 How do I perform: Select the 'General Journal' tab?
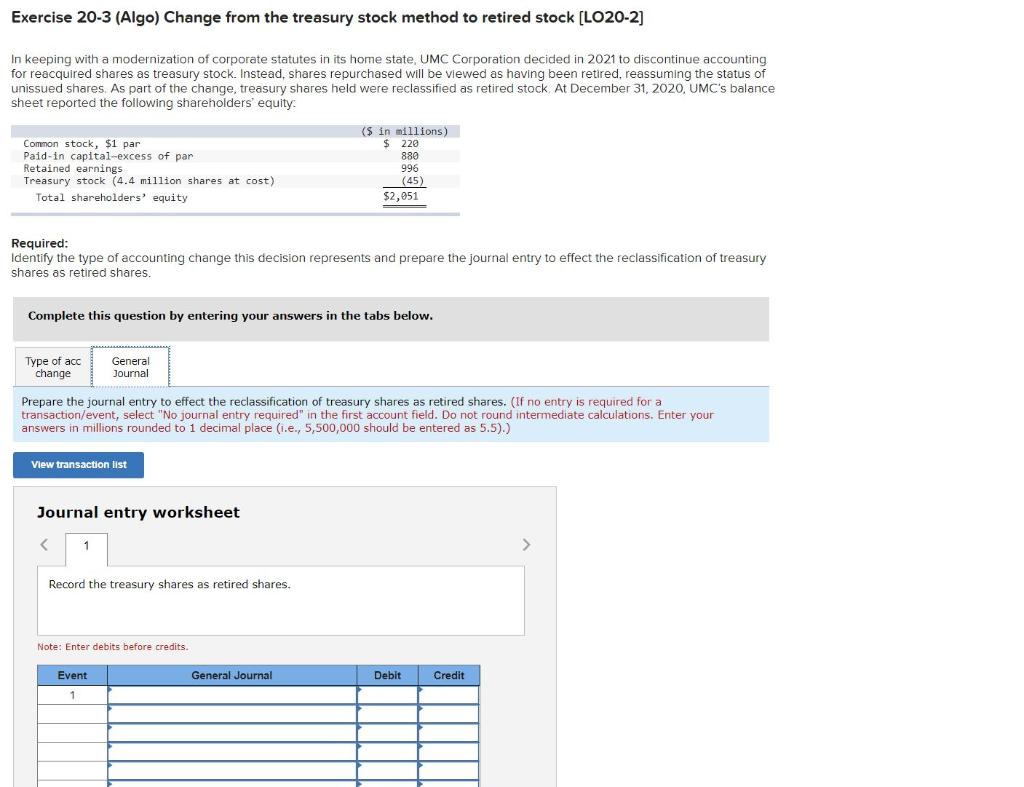coord(130,366)
